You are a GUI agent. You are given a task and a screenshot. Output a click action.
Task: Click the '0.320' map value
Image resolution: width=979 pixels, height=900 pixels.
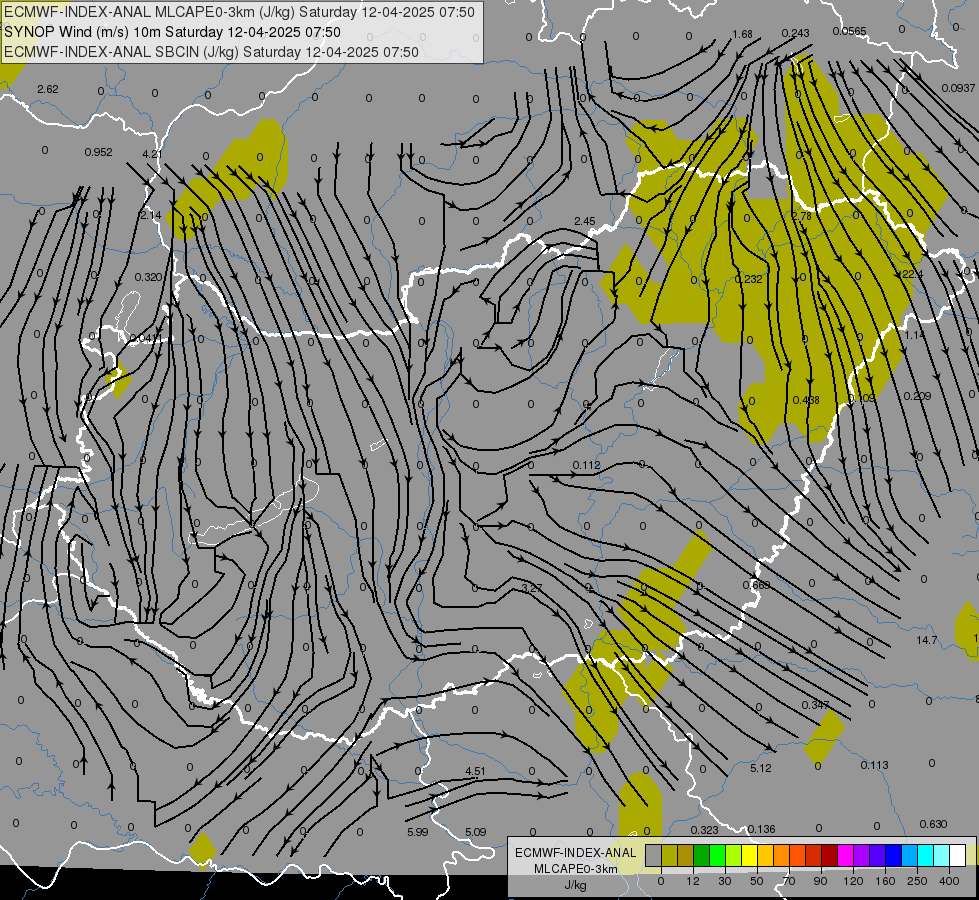148,277
